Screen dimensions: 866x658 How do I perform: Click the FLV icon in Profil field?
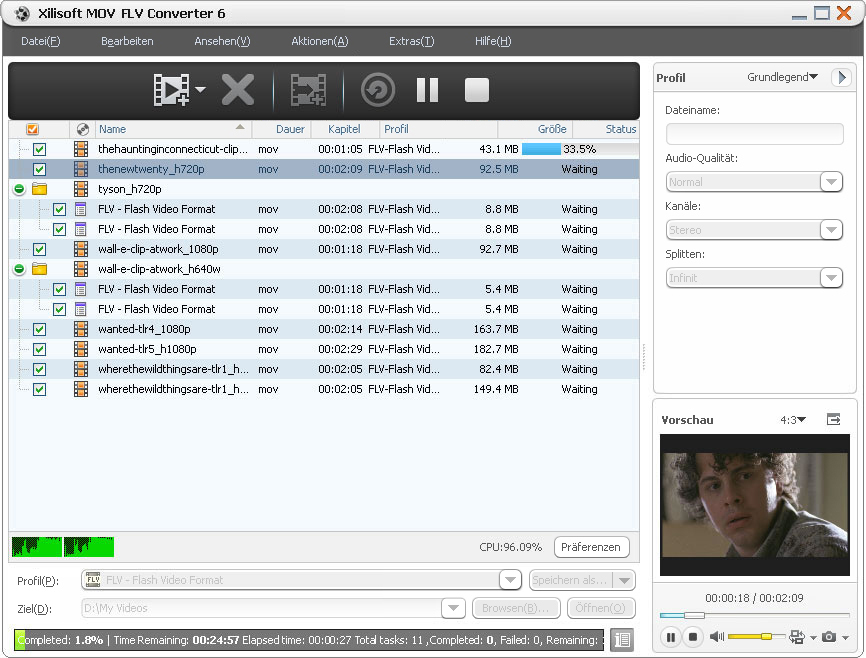coord(93,580)
